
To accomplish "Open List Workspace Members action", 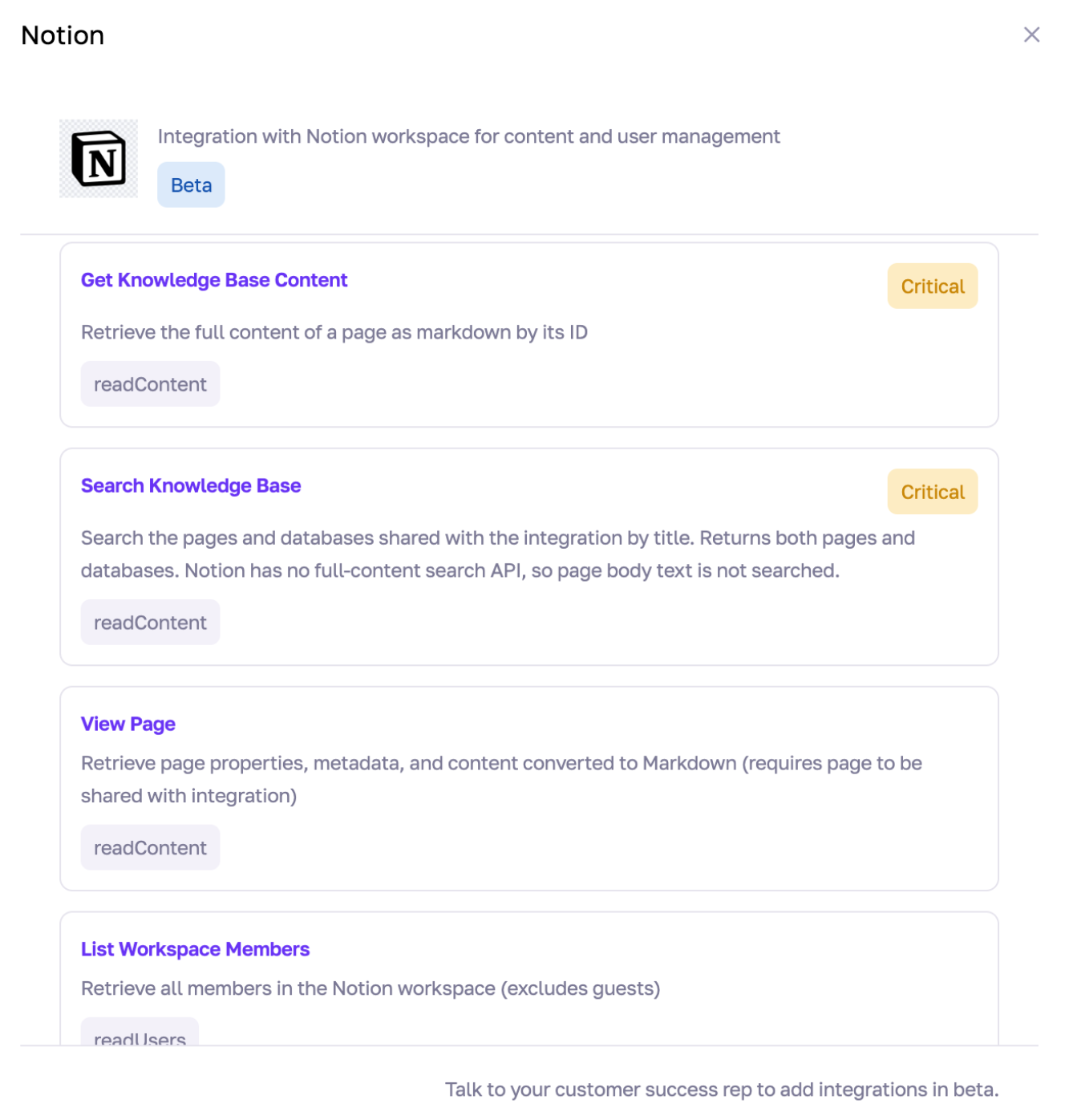I will coord(195,949).
